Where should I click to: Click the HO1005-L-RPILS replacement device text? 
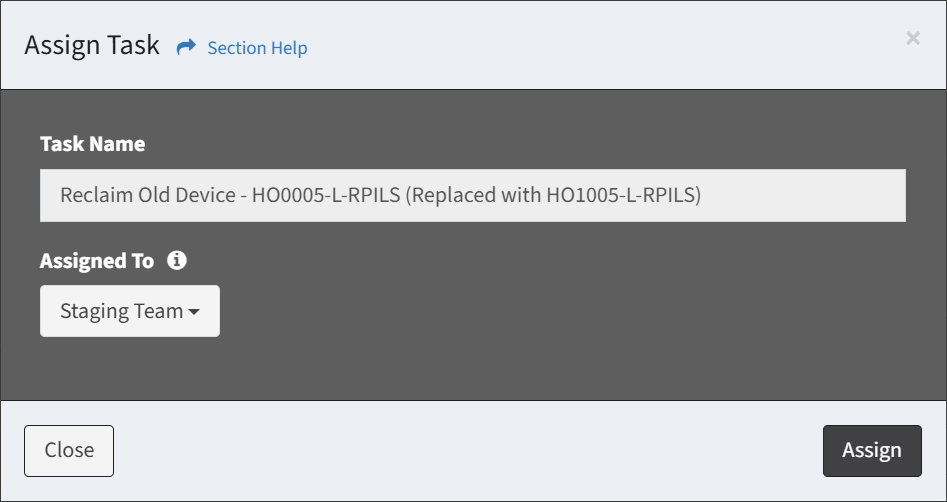click(x=622, y=195)
